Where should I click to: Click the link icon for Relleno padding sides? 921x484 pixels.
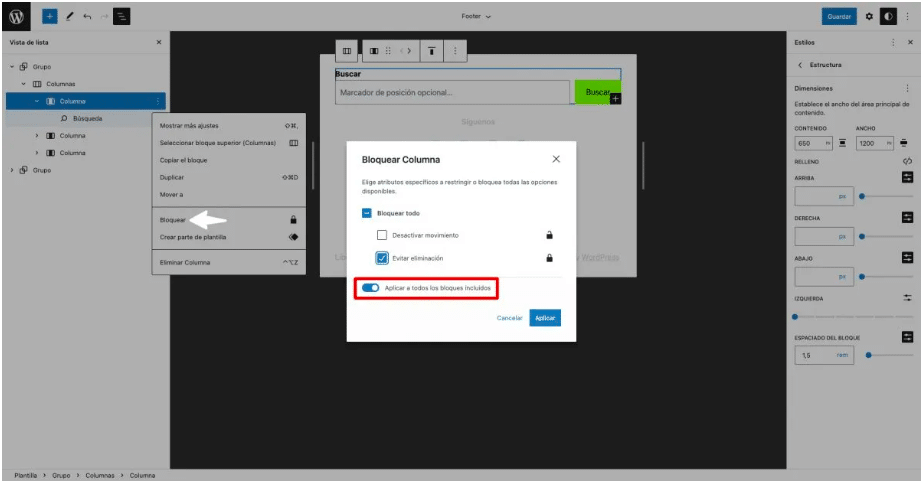pyautogui.click(x=907, y=161)
